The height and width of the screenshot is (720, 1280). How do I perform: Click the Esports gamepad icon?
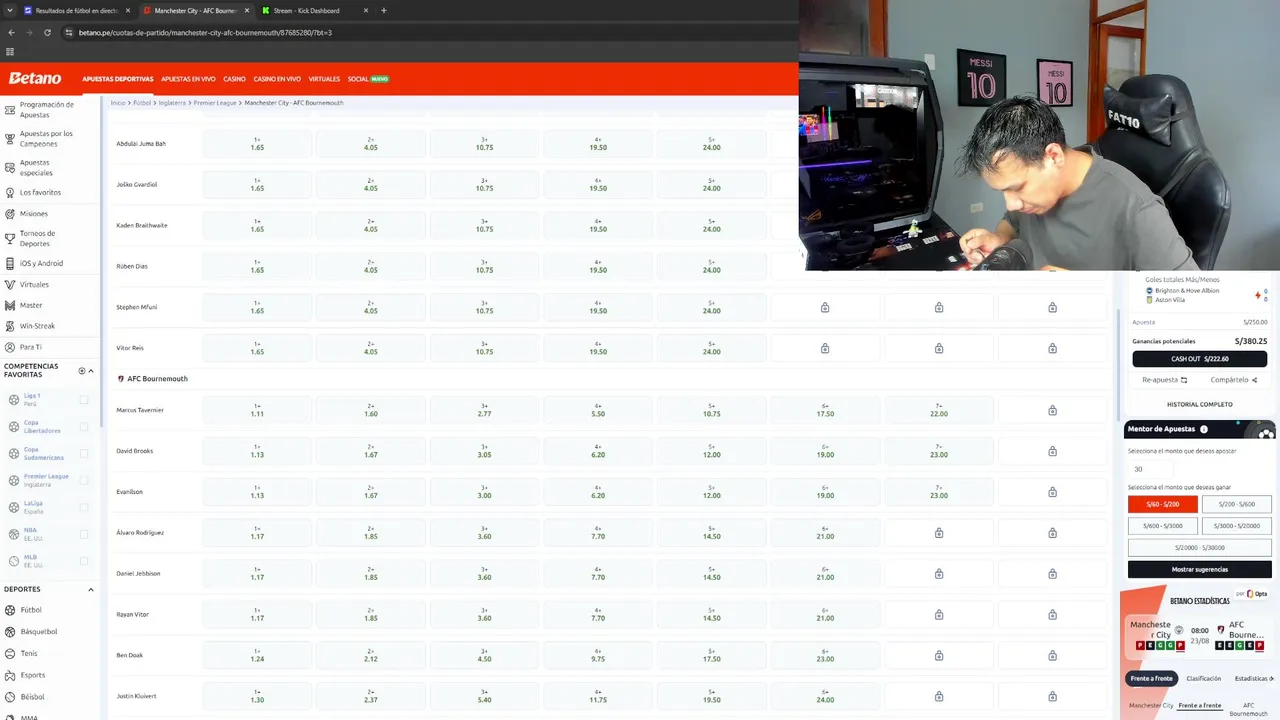coord(10,675)
